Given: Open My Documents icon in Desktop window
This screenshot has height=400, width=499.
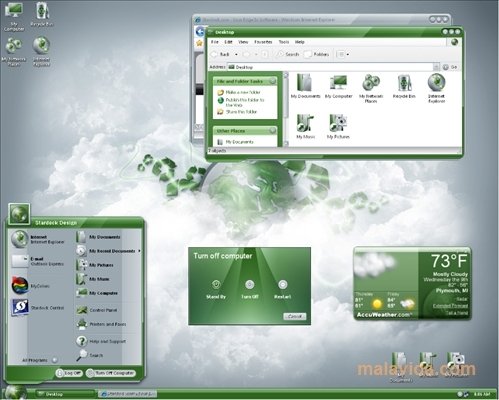Looking at the screenshot, I should click(x=305, y=86).
